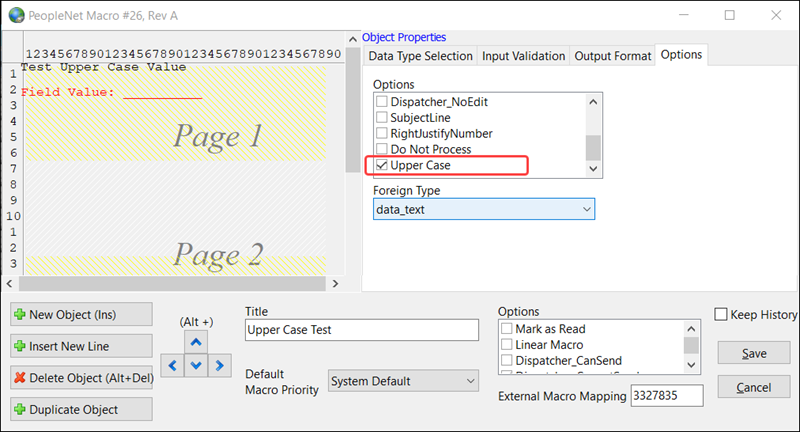Click the PeopleNet globe icon in title bar

[16, 15]
